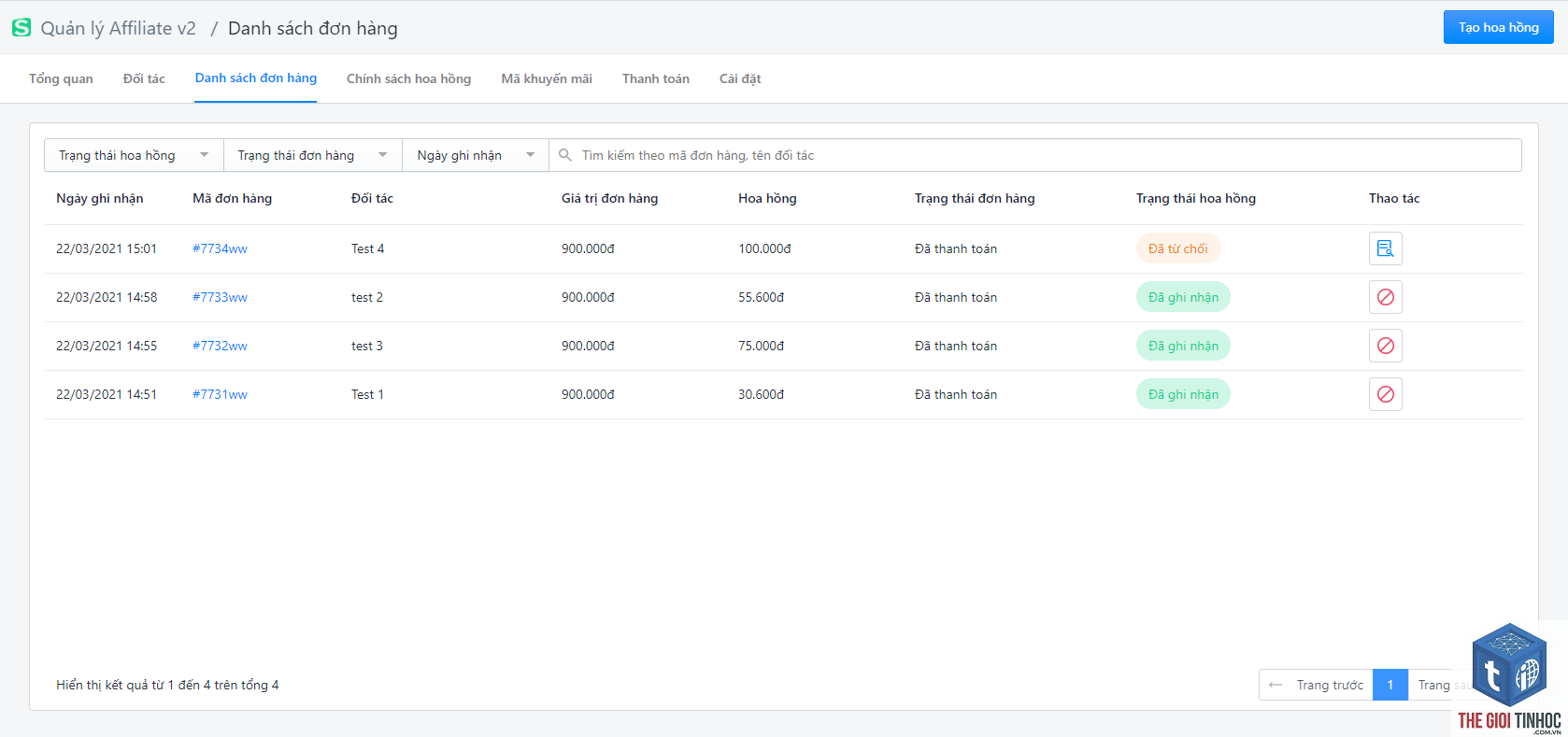This screenshot has width=1568, height=737.
Task: Click commission value 55.600đ
Action: click(x=761, y=297)
